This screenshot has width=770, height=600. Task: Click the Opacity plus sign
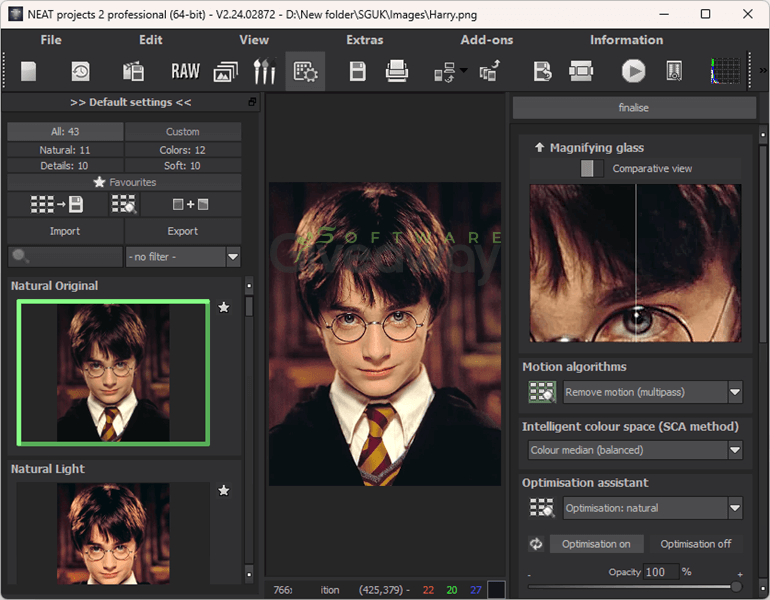click(x=740, y=574)
